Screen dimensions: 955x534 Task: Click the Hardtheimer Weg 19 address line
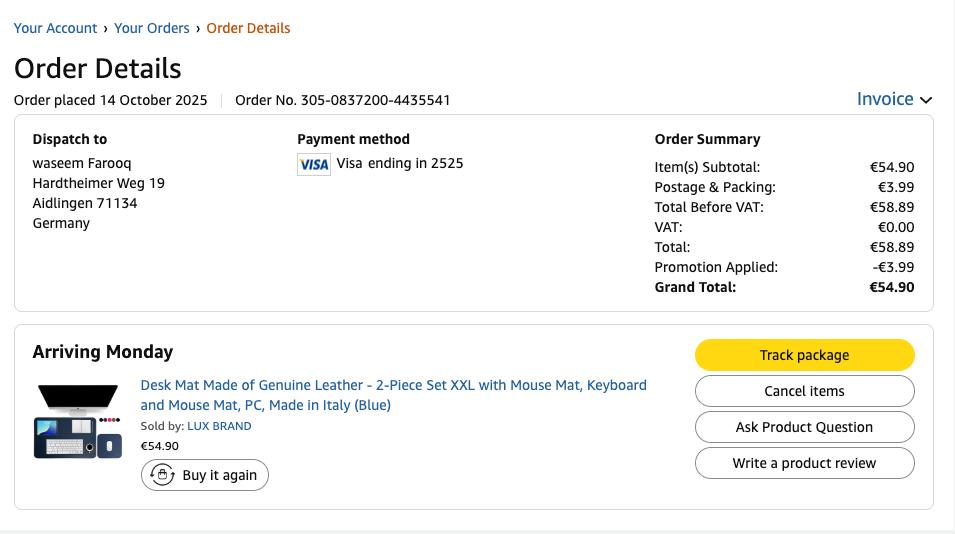(99, 183)
